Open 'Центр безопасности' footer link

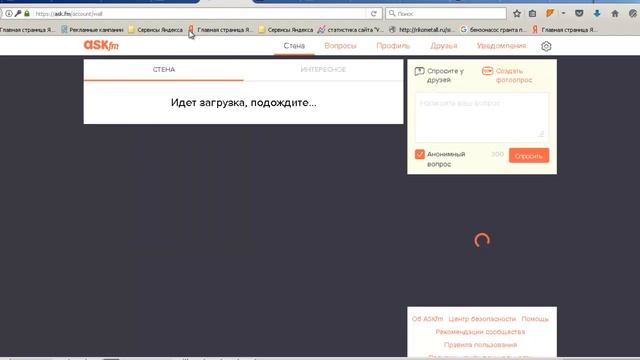pos(482,319)
